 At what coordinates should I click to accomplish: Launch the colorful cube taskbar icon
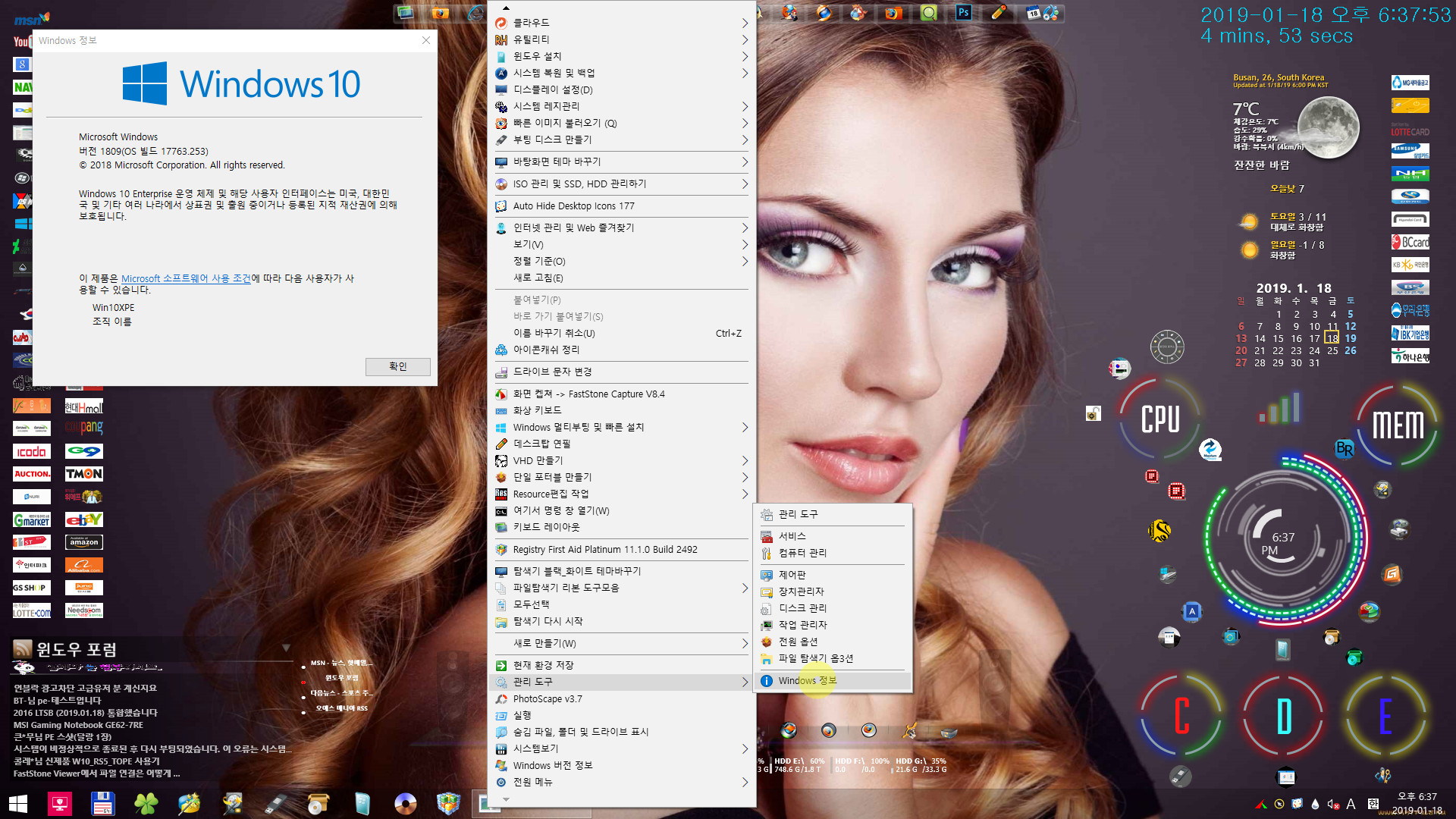pos(448,803)
